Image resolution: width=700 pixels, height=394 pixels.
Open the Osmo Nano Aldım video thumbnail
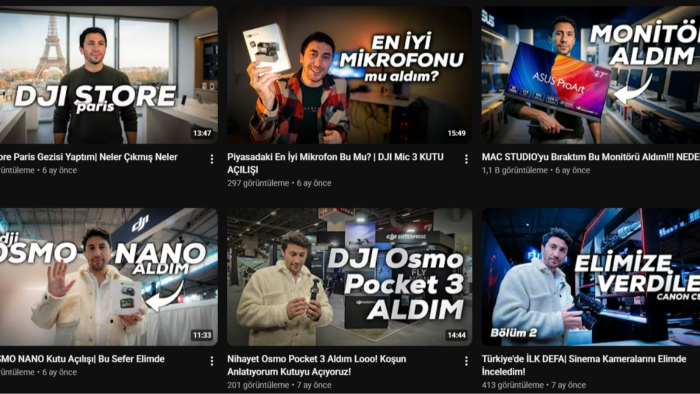(x=109, y=277)
